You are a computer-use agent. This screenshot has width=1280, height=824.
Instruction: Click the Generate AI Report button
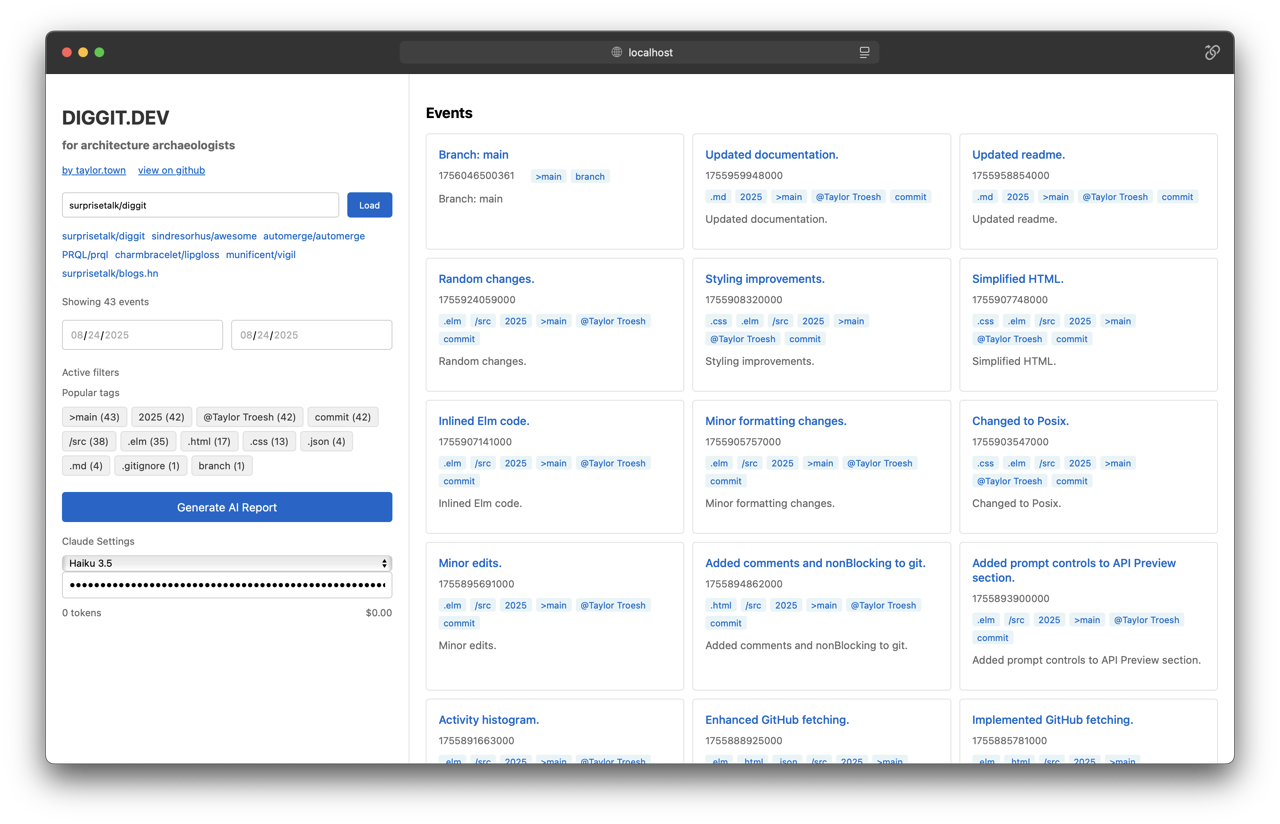pos(227,507)
